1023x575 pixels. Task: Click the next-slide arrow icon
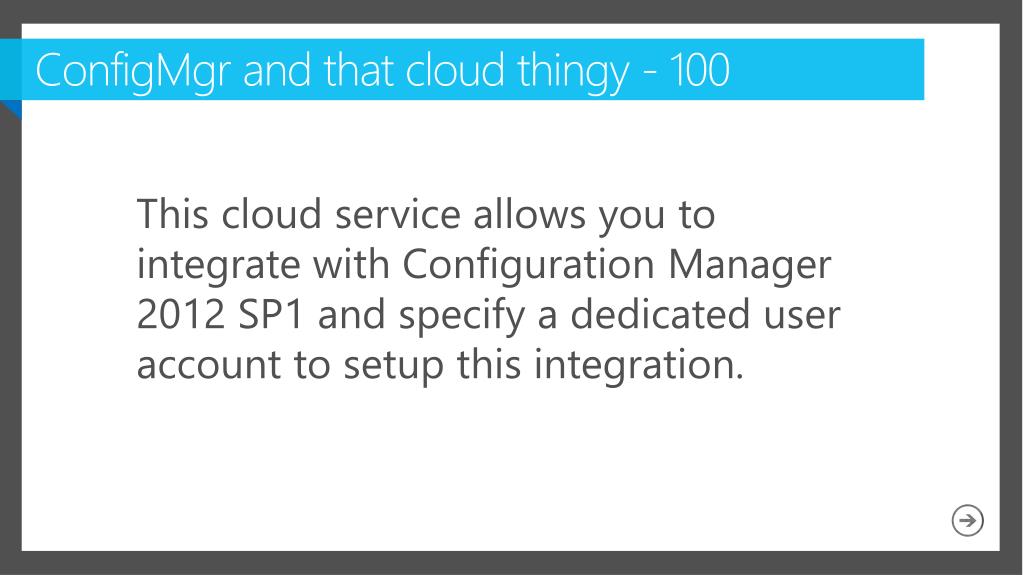[968, 520]
